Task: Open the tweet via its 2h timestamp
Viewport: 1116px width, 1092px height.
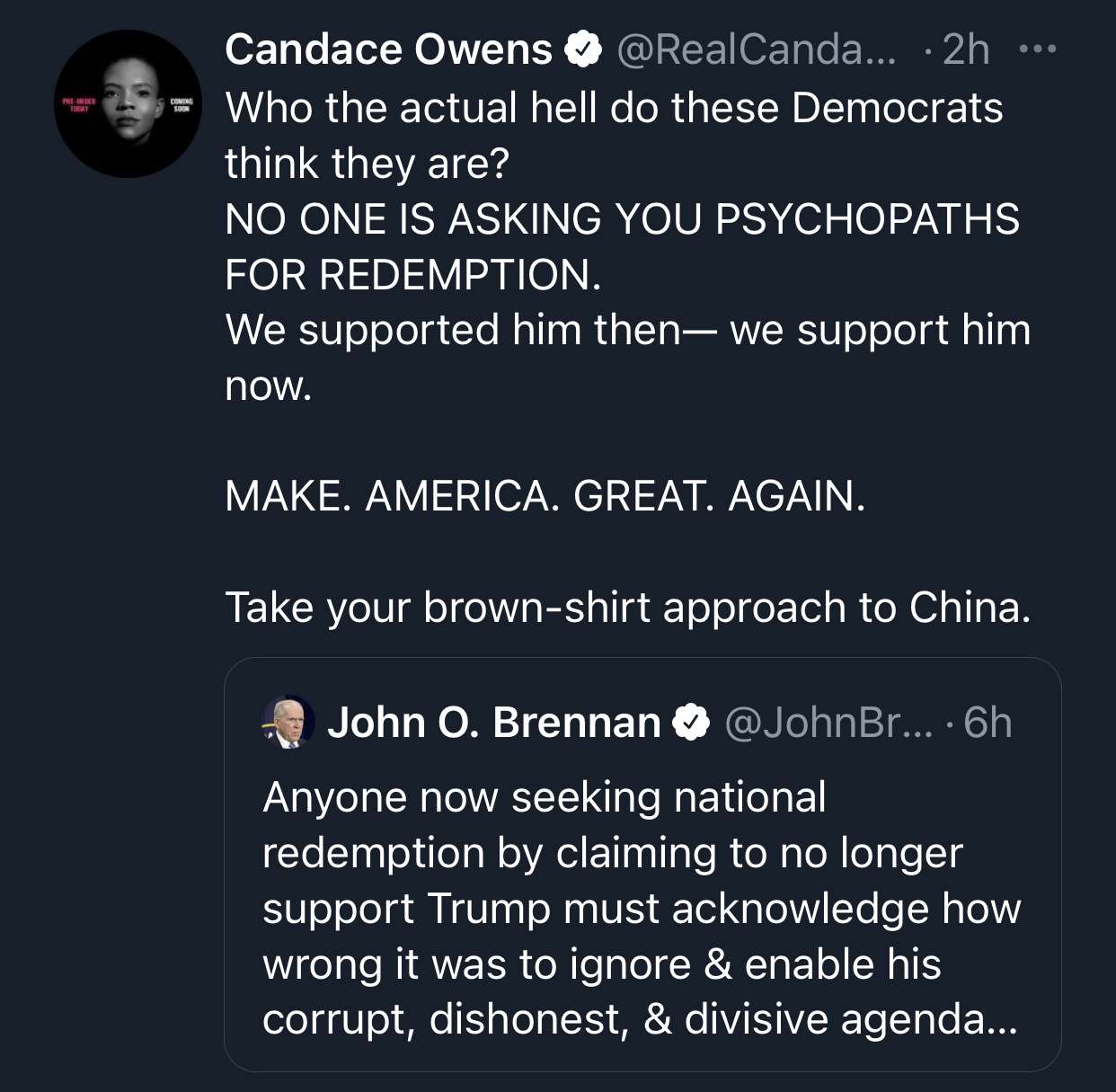Action: point(966,49)
